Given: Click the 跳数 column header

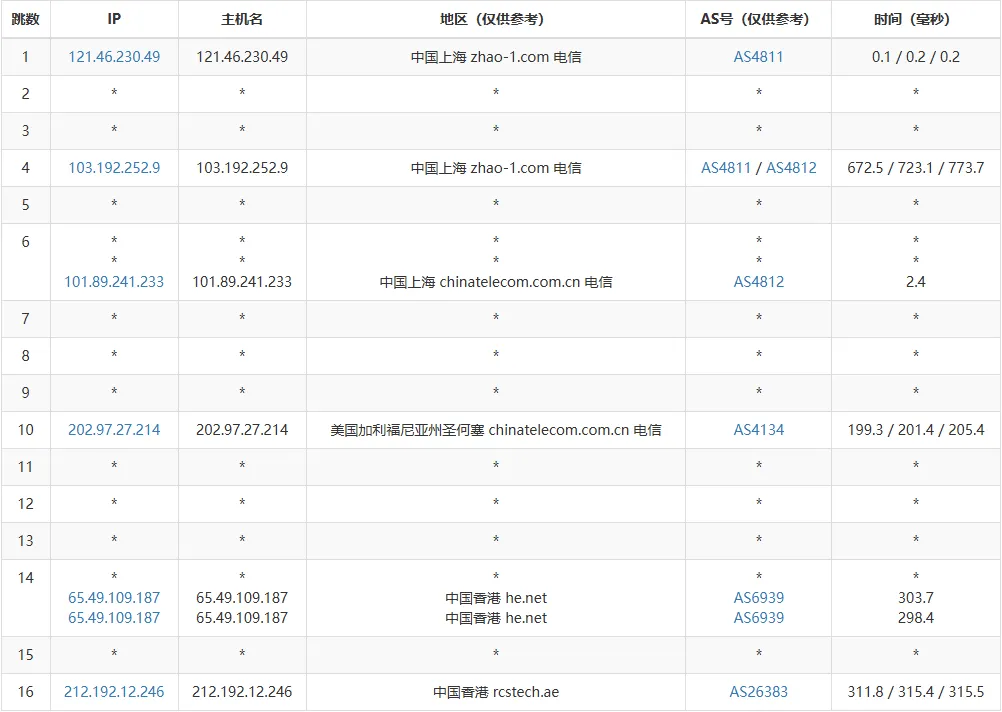Looking at the screenshot, I should pos(24,18).
